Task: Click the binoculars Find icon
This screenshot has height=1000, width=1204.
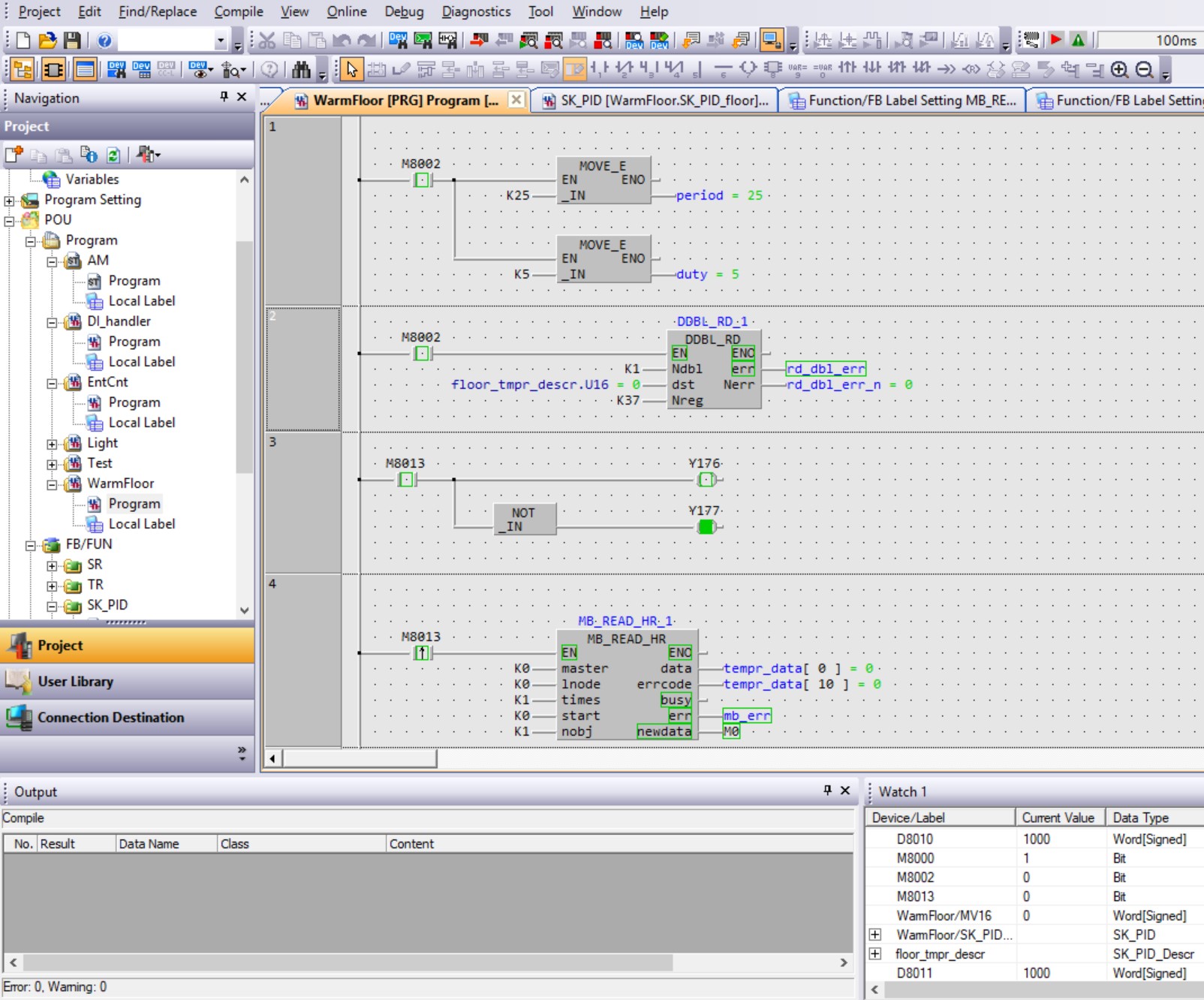Action: [x=301, y=70]
